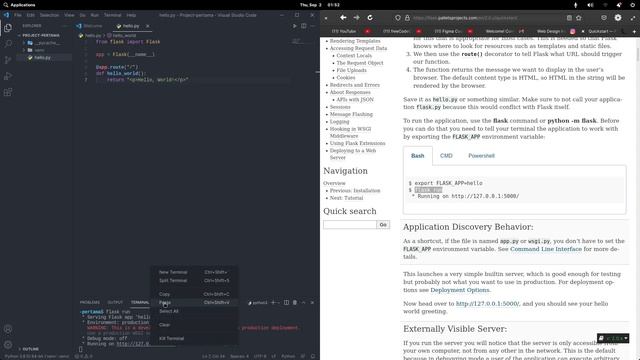Open the Help menu in VS Code
Viewport: 640px width, 360px height.
(x=131, y=15)
